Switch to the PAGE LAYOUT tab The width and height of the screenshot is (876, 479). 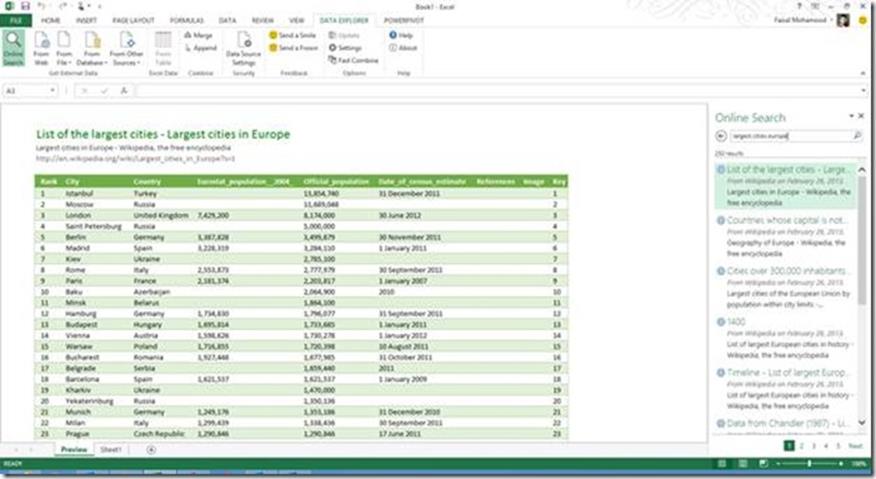pyautogui.click(x=133, y=21)
